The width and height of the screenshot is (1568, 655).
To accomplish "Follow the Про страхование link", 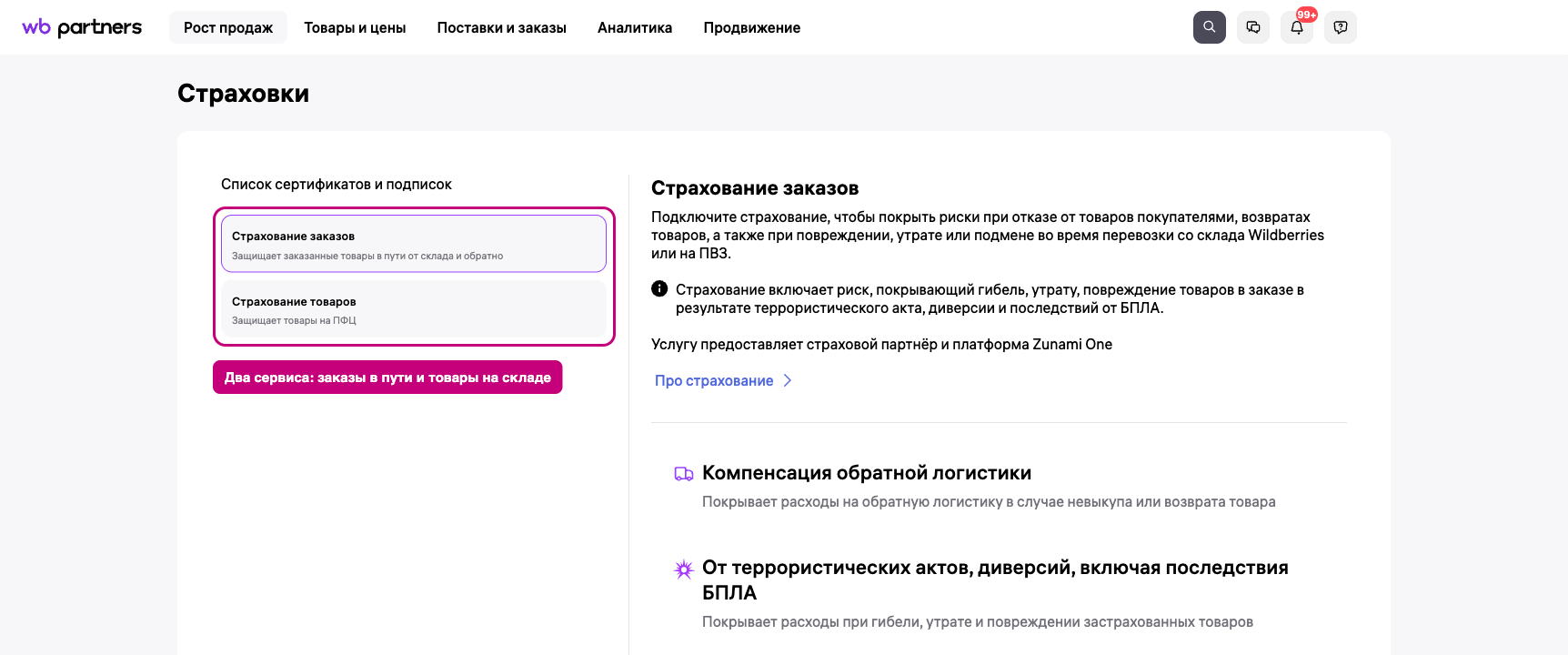I will (x=723, y=380).
